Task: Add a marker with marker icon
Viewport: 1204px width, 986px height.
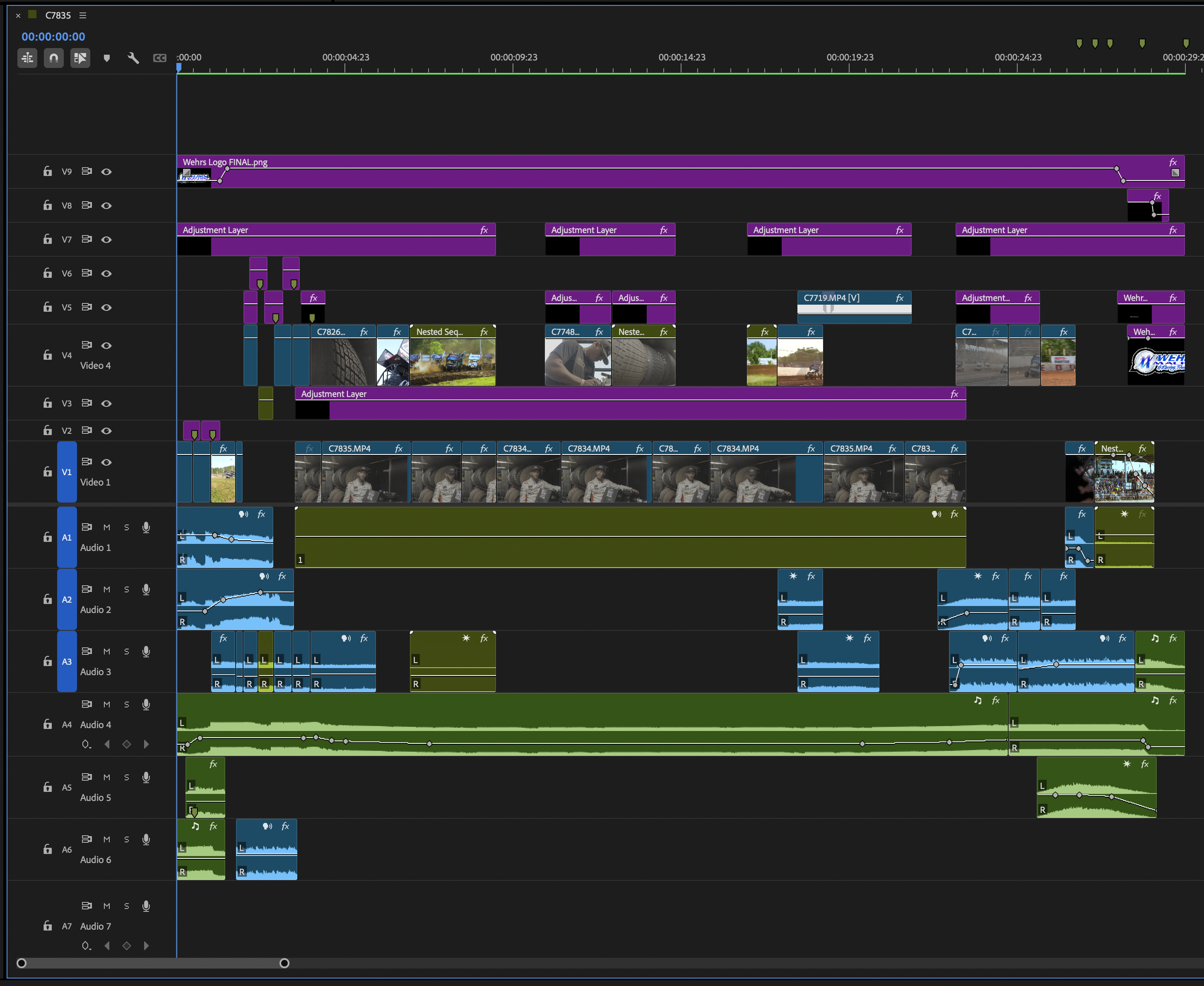Action: point(107,58)
